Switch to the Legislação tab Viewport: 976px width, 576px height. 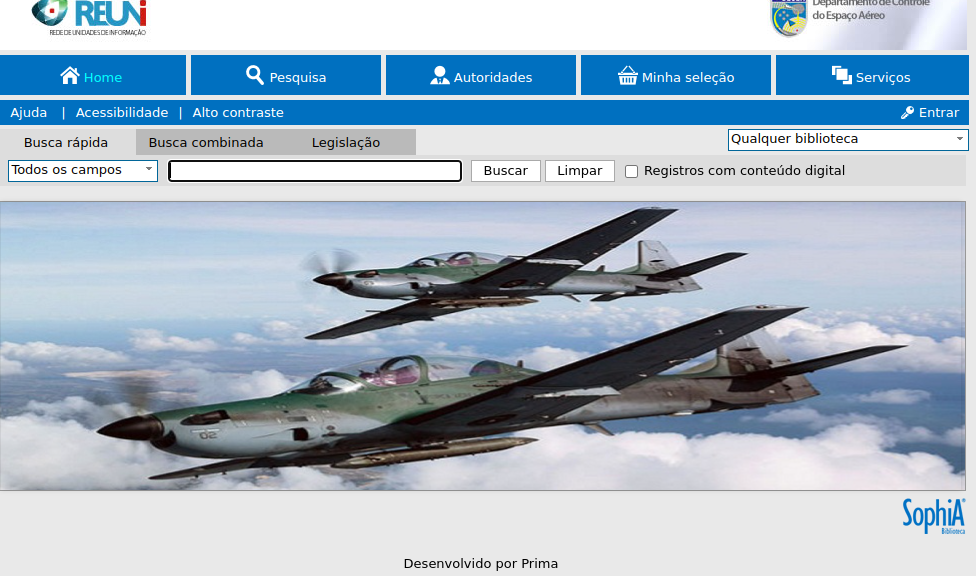(346, 143)
